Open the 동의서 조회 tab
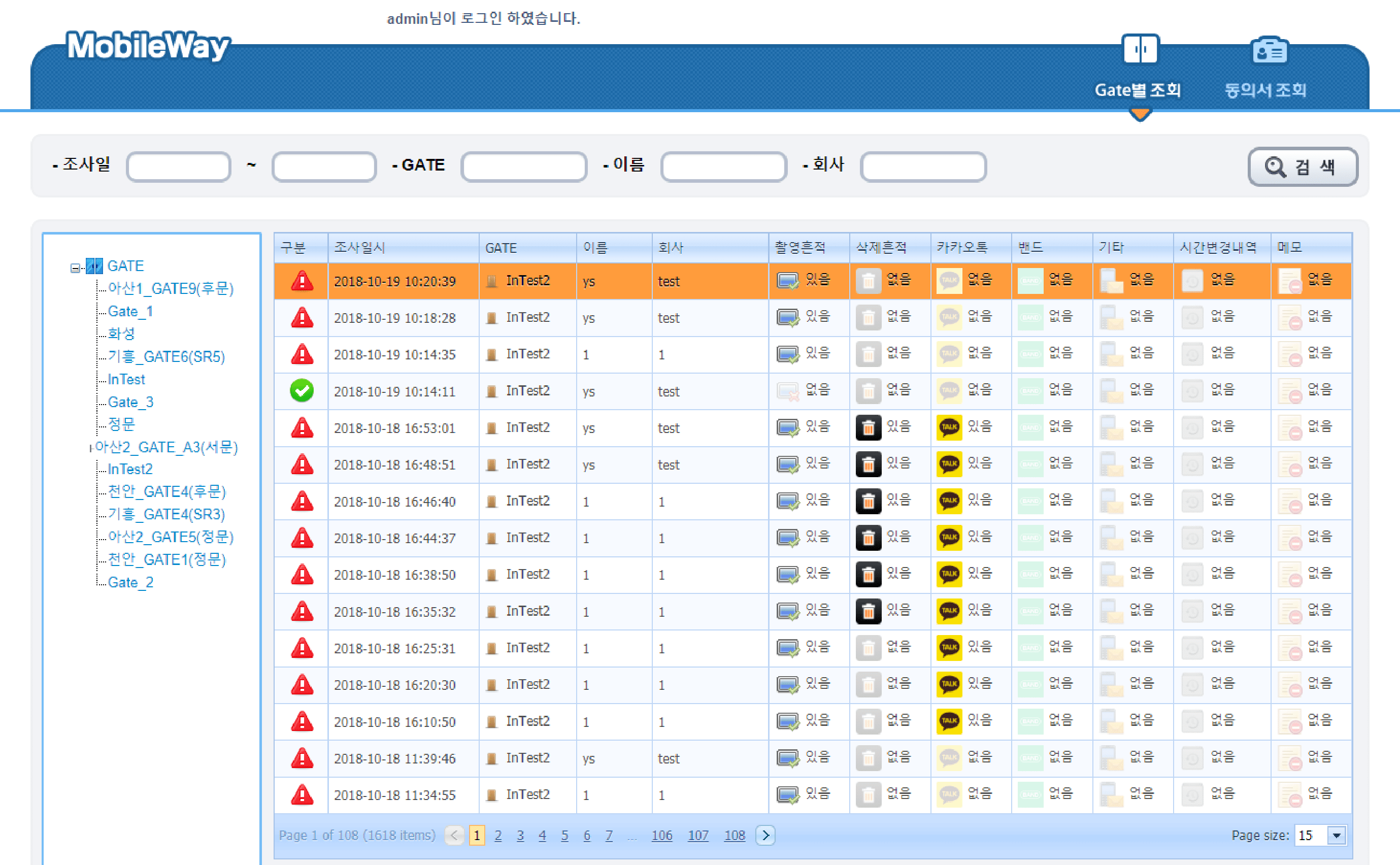1400x865 pixels. [1265, 67]
